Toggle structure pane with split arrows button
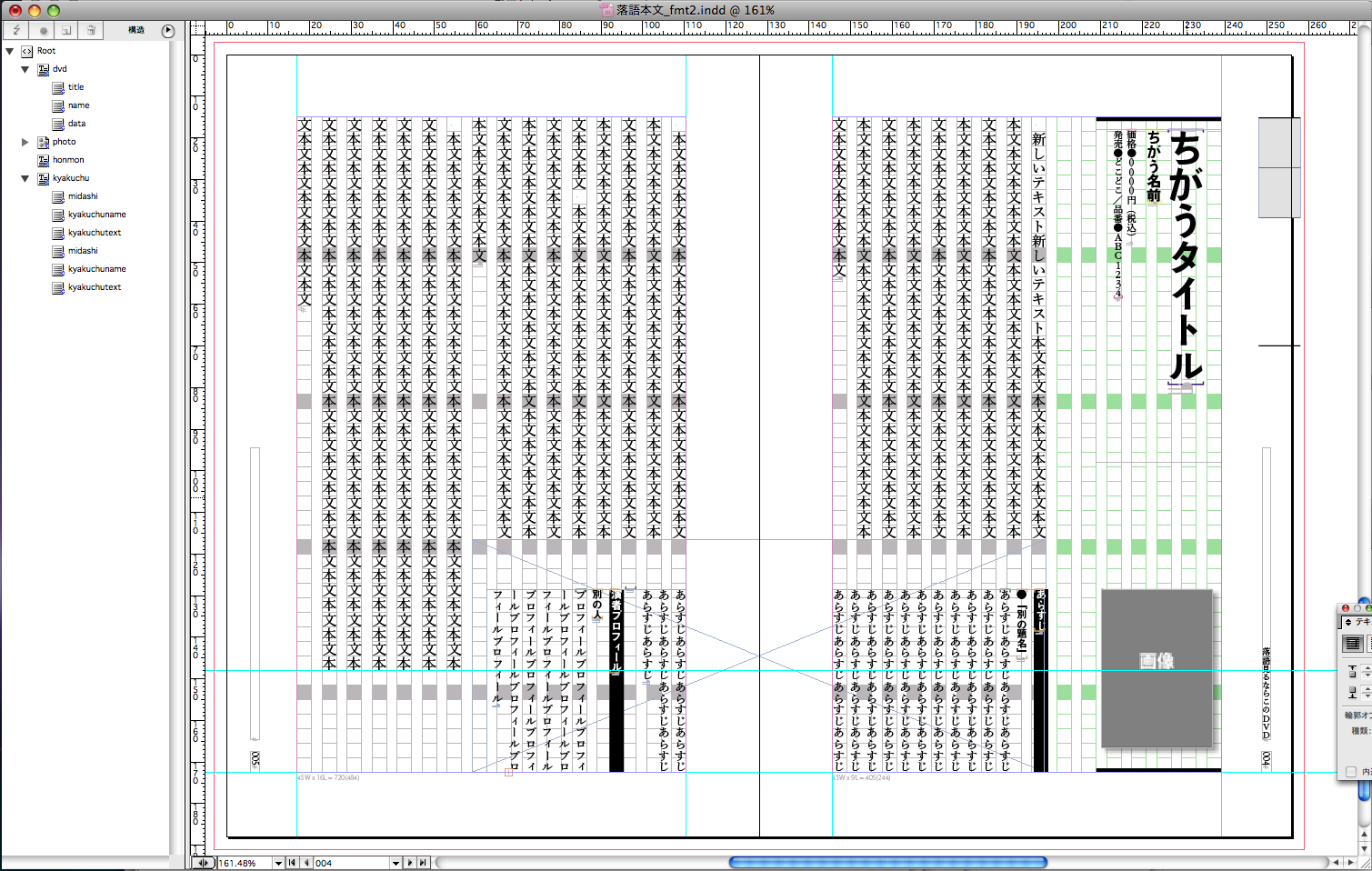 pos(204,863)
